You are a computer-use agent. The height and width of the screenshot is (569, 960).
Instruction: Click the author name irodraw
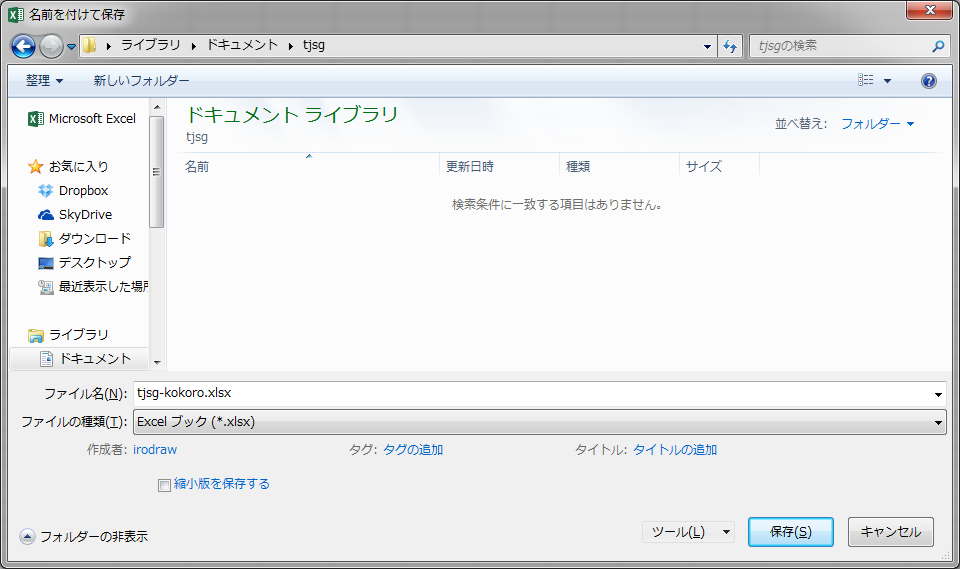tap(155, 450)
